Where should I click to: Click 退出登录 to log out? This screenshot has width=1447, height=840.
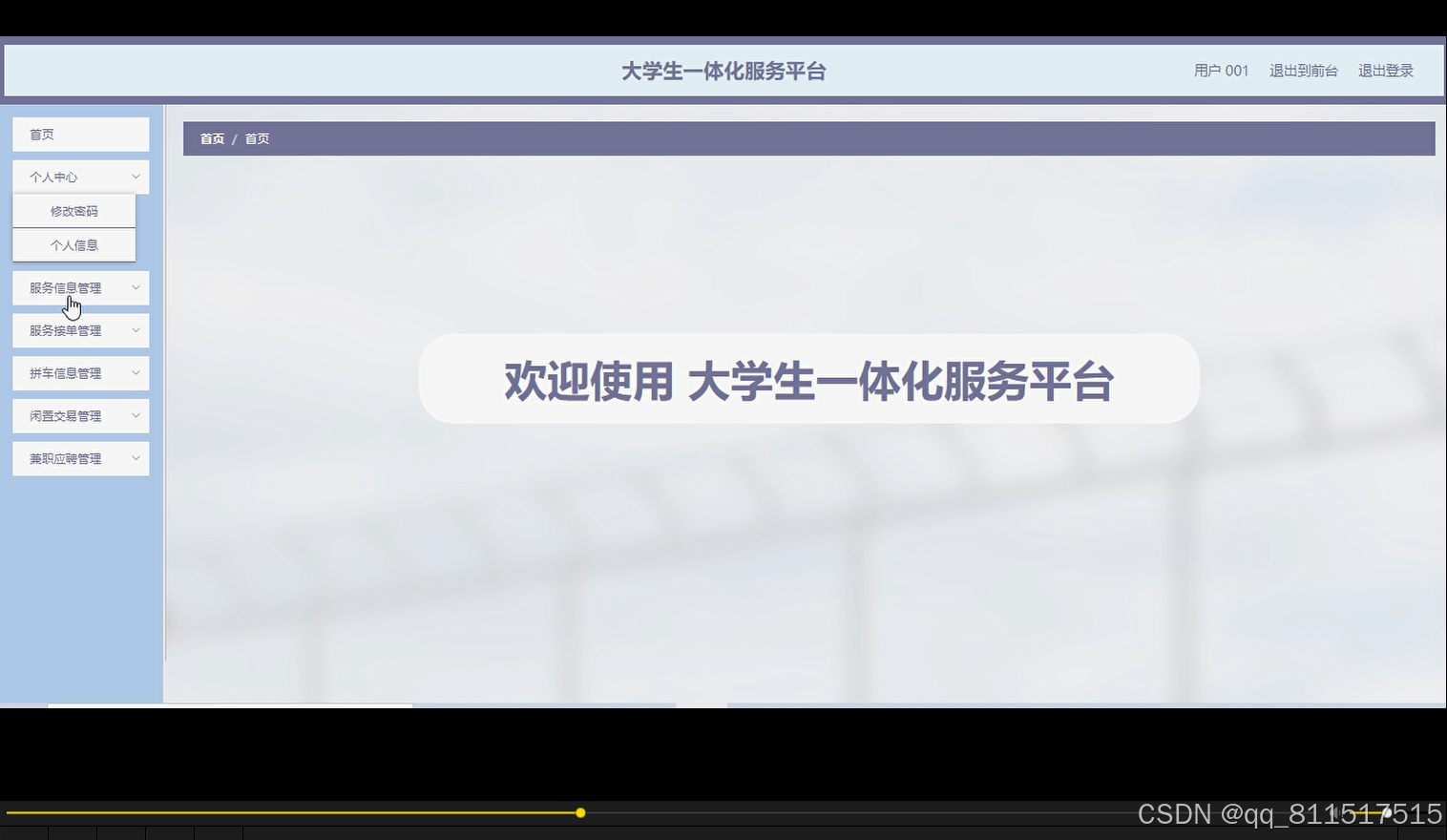pyautogui.click(x=1385, y=70)
